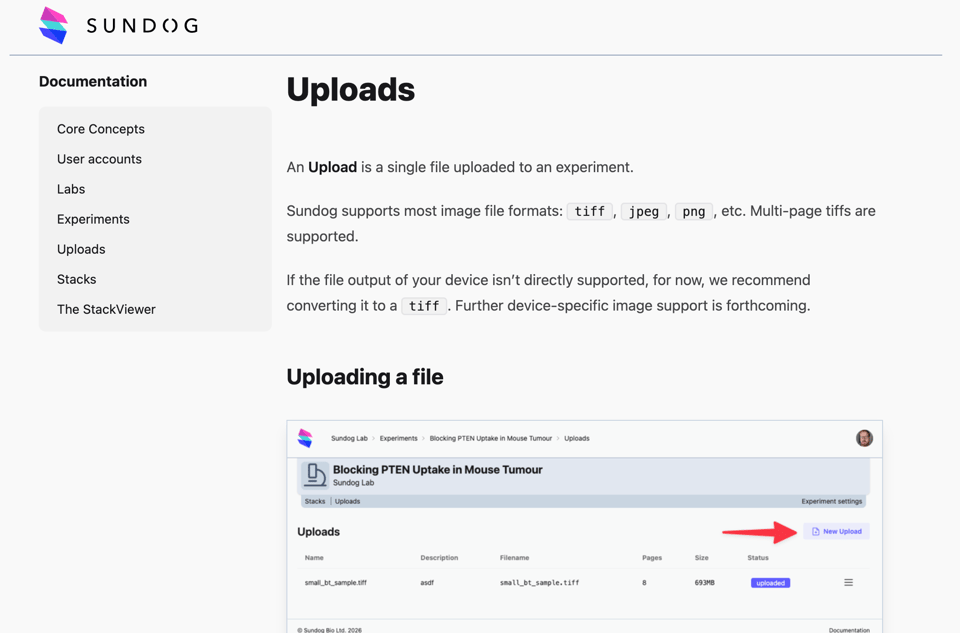The height and width of the screenshot is (633, 960).
Task: Open the hamburger actions icon for small_bt_sample.tiff
Action: click(848, 582)
